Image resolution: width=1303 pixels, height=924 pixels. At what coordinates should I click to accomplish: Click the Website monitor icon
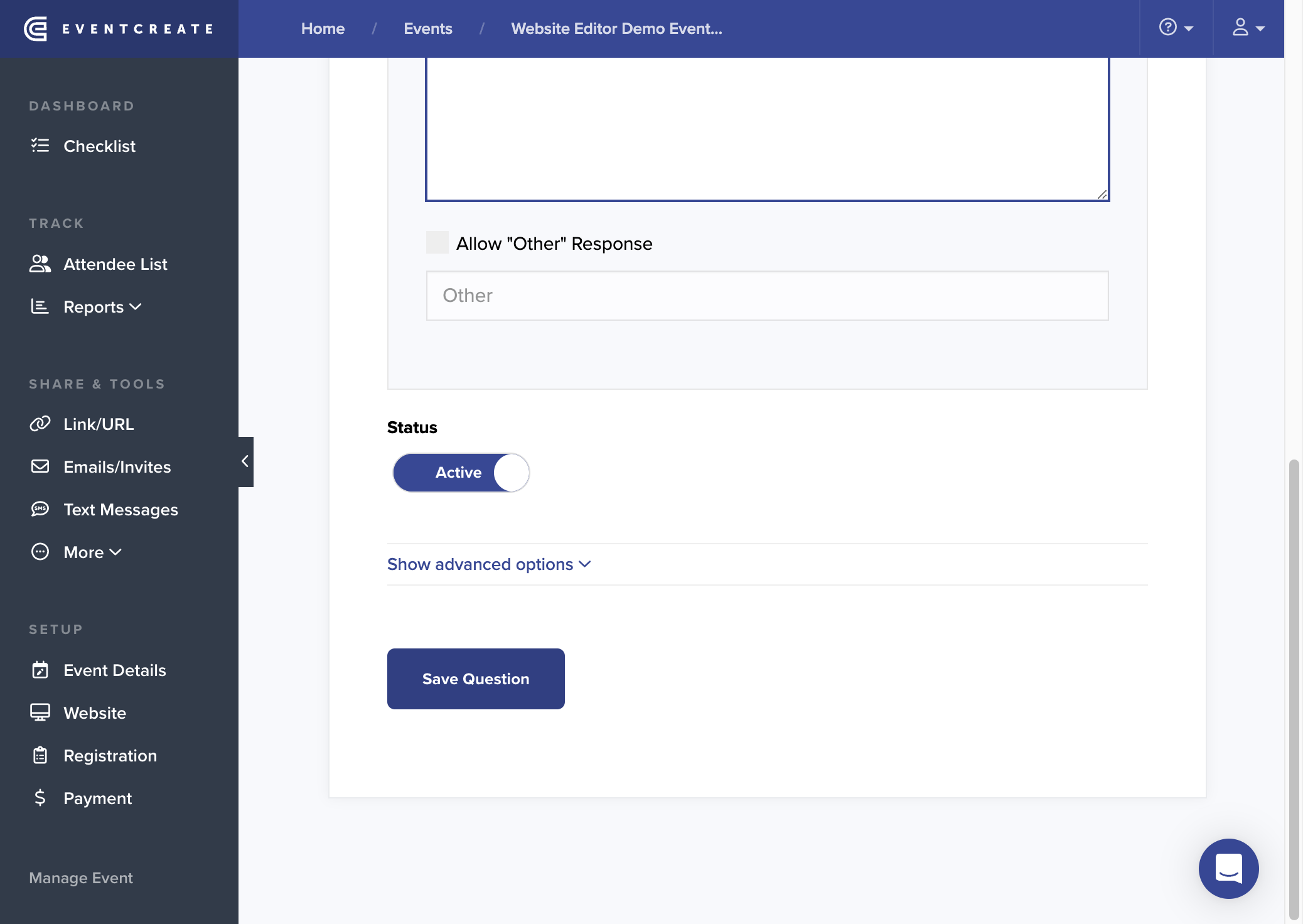click(x=40, y=712)
